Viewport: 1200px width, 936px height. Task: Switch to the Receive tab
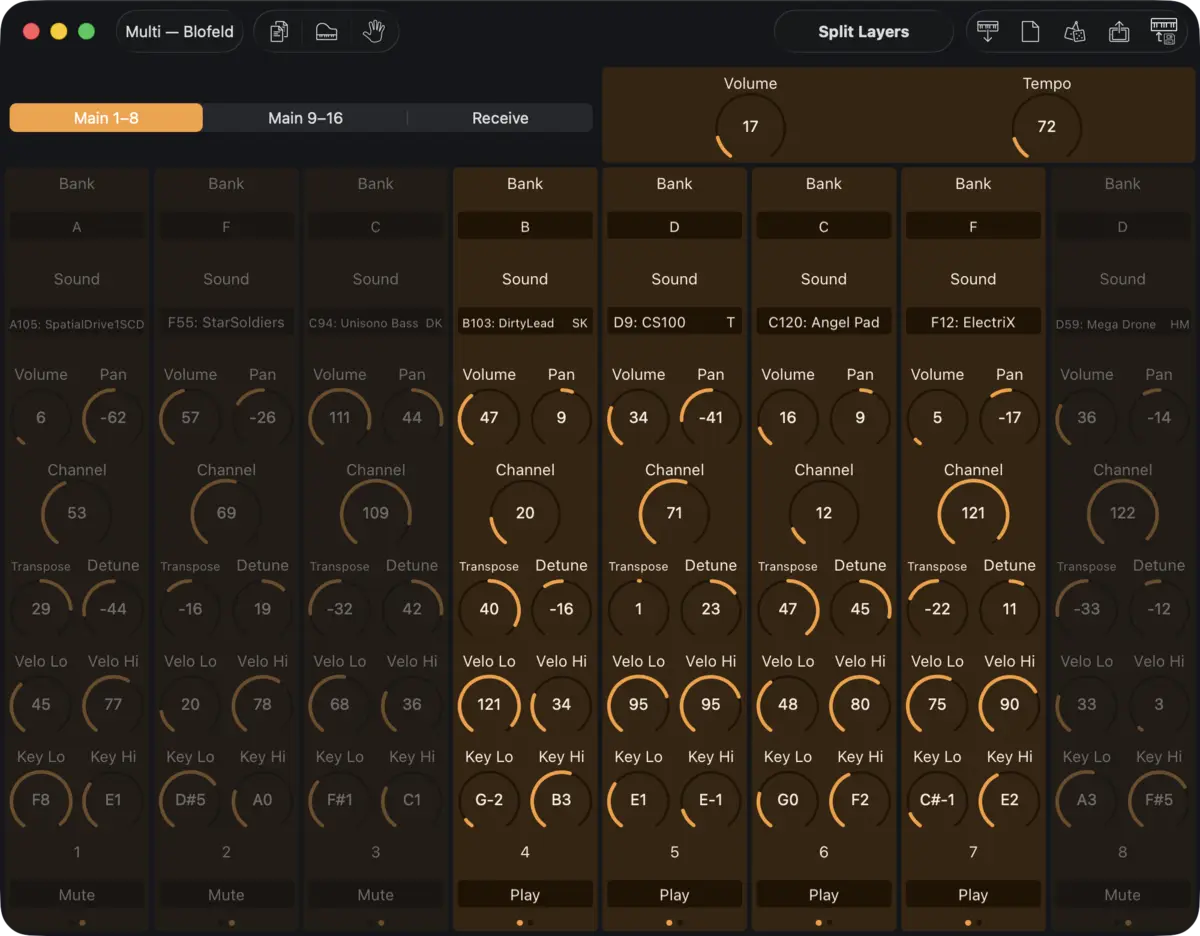[x=500, y=118]
